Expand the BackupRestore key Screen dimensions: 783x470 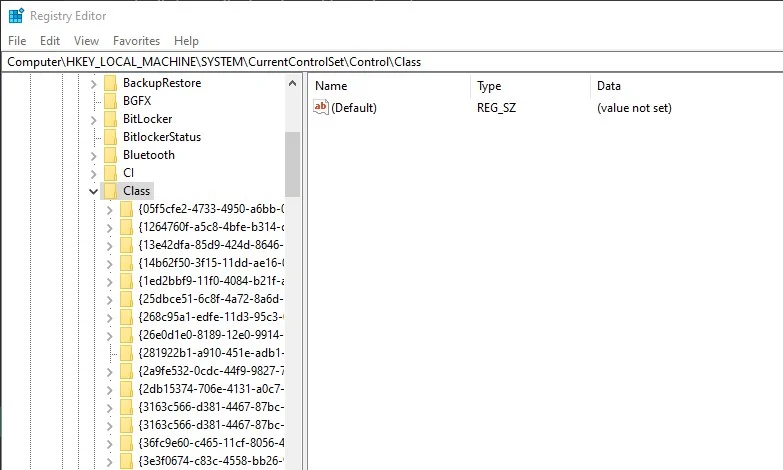point(93,84)
